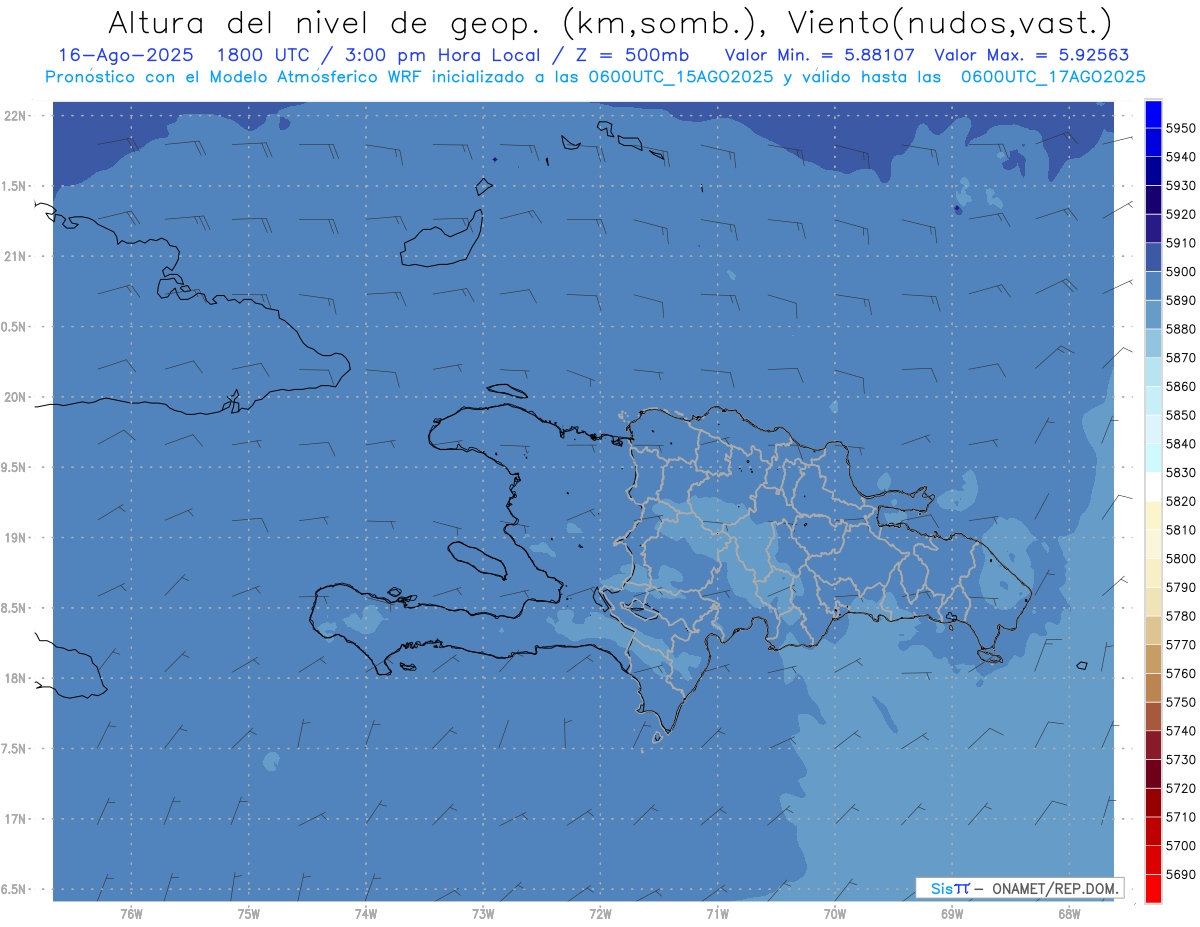Click the '69W' longitude label

[x=952, y=914]
